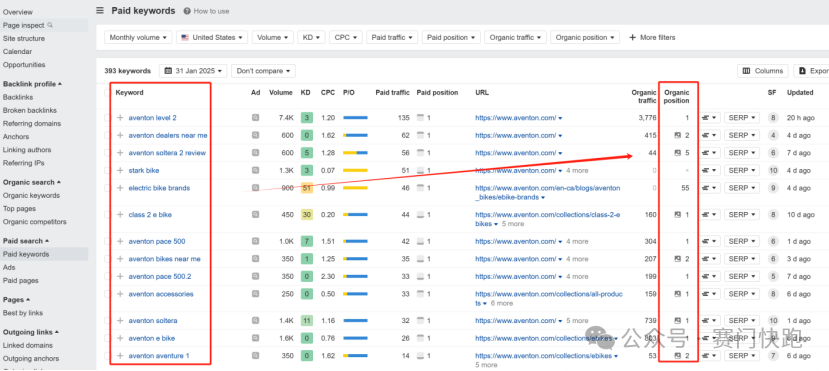Open the United States country dropdown

pyautogui.click(x=211, y=38)
